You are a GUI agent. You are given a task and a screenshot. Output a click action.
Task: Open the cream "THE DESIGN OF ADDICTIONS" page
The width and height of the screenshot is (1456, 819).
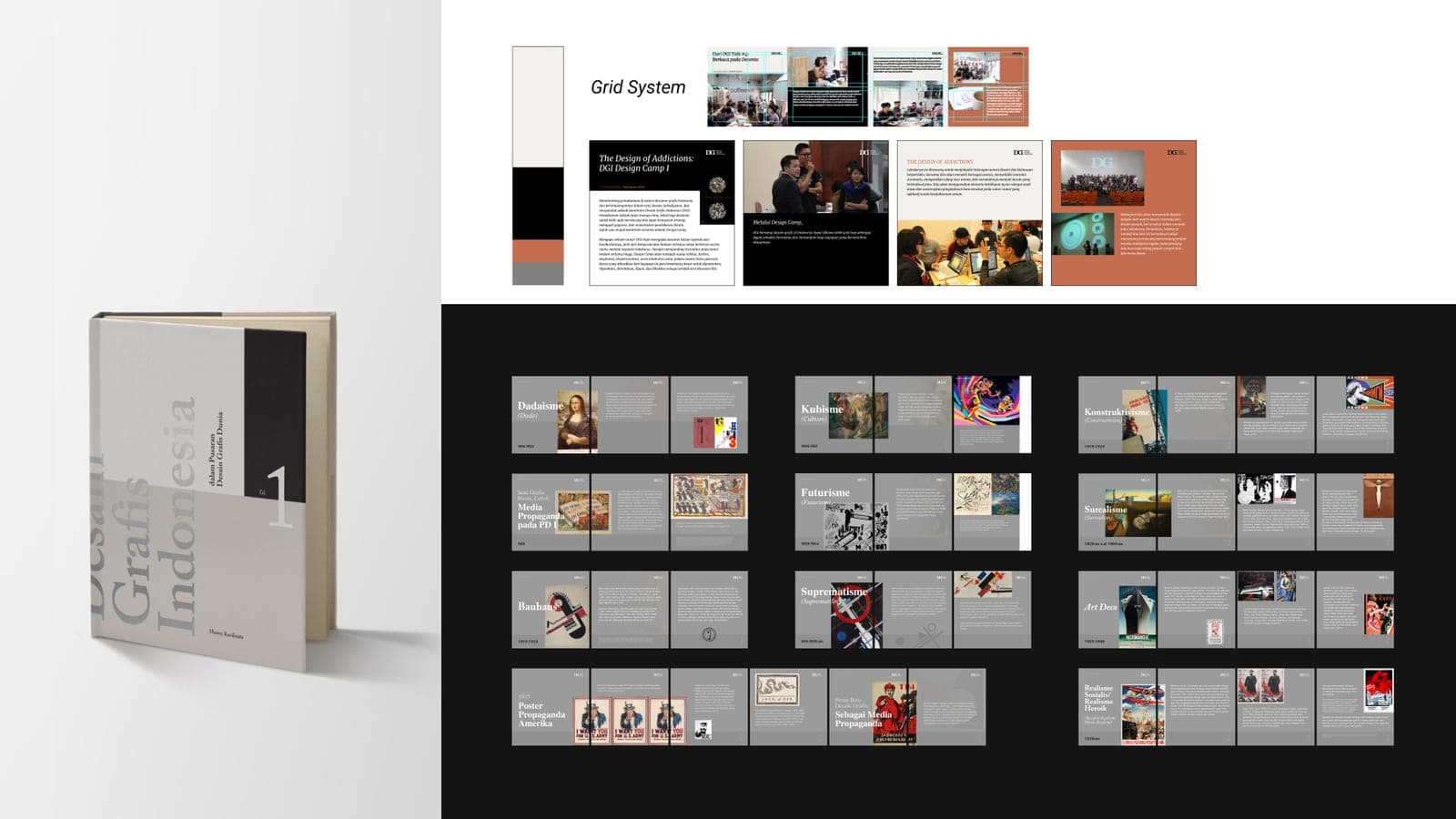pyautogui.click(x=969, y=213)
